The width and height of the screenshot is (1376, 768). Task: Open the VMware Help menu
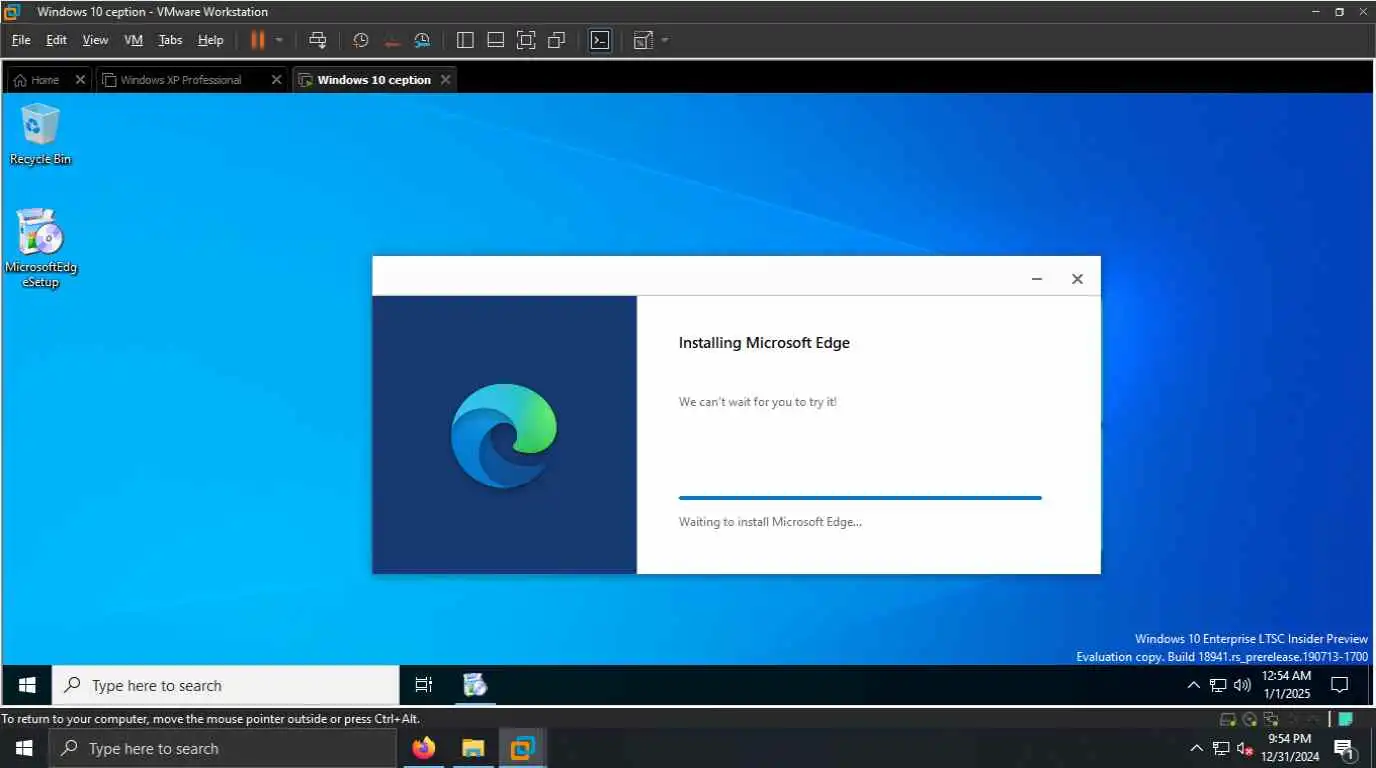click(210, 40)
